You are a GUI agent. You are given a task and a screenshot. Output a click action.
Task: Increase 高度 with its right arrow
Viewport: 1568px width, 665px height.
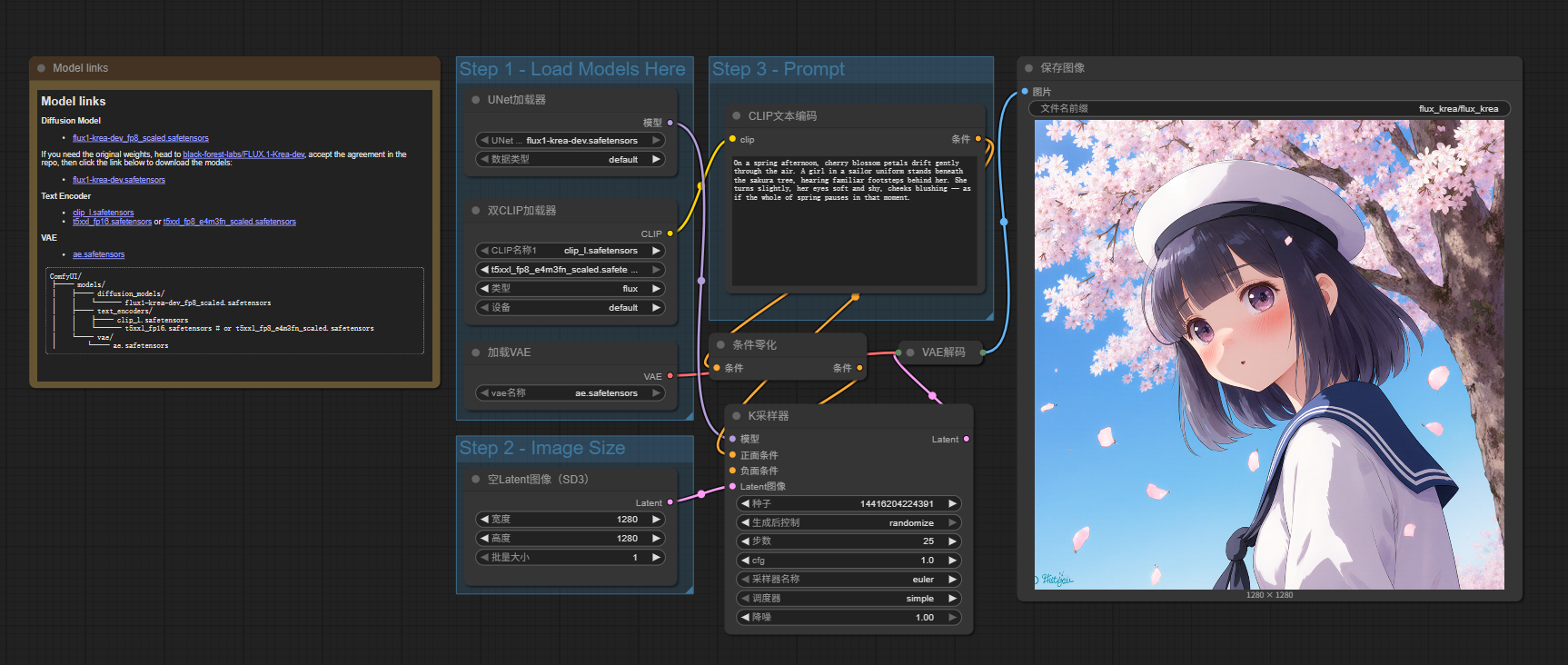coord(656,539)
